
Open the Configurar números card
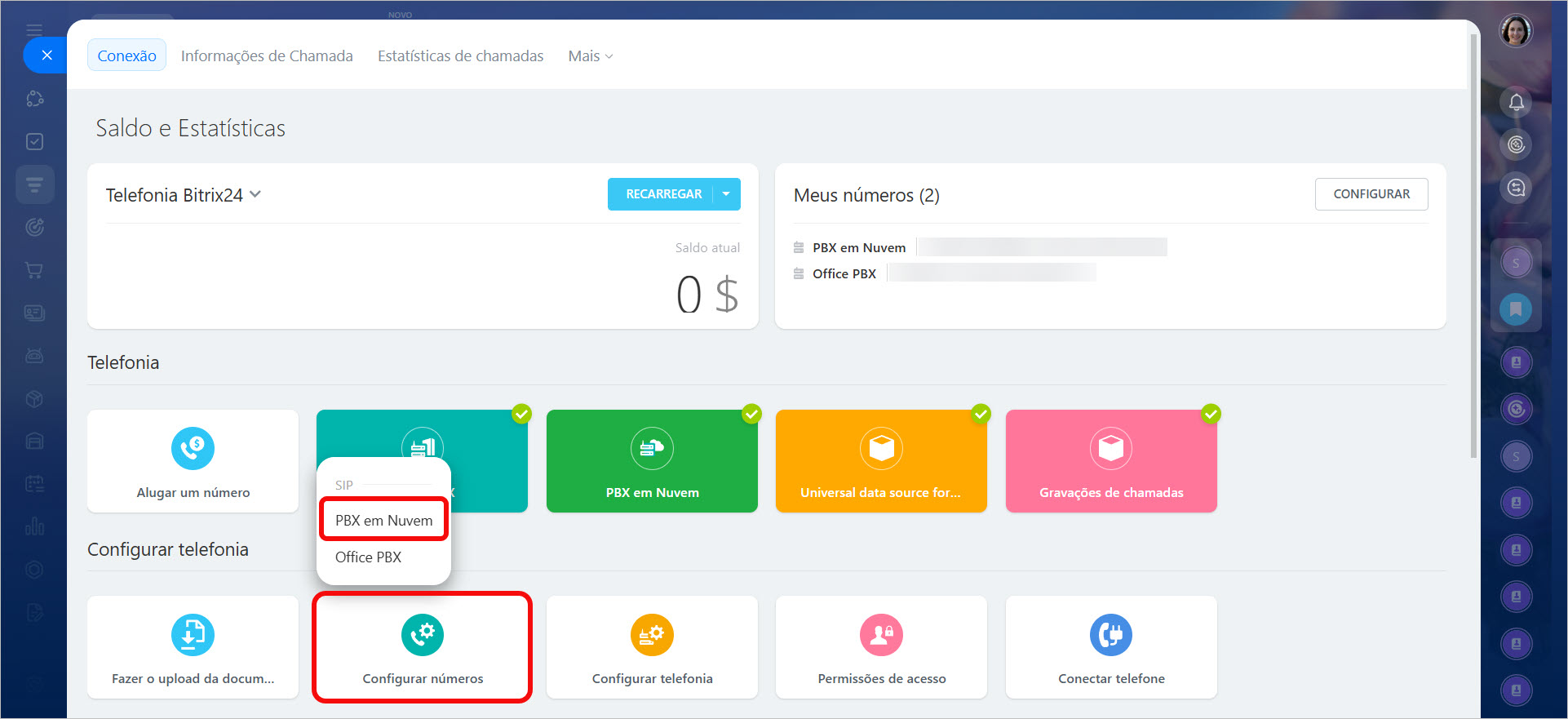[423, 647]
